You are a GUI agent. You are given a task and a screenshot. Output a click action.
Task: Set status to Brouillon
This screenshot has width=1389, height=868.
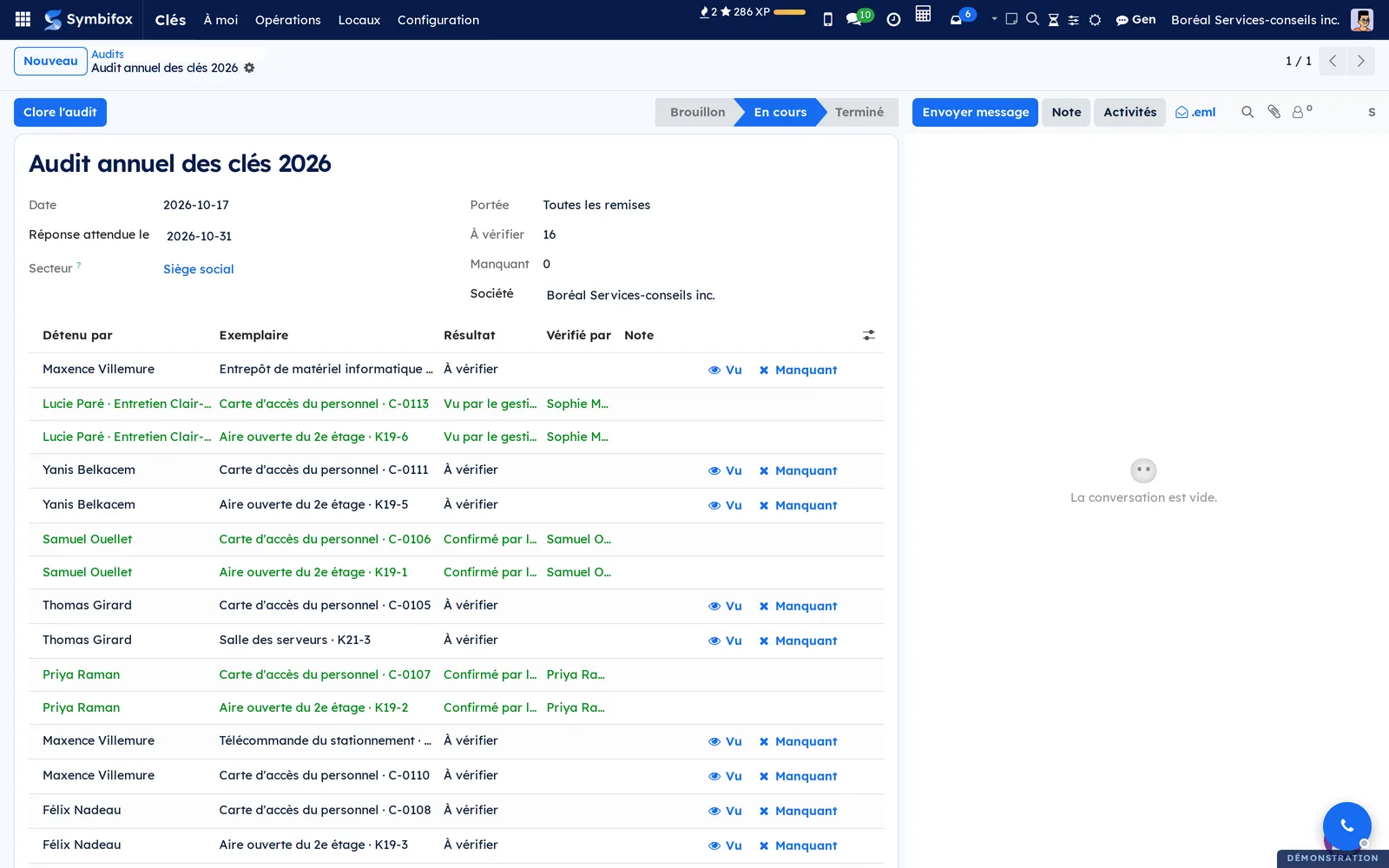click(x=696, y=112)
